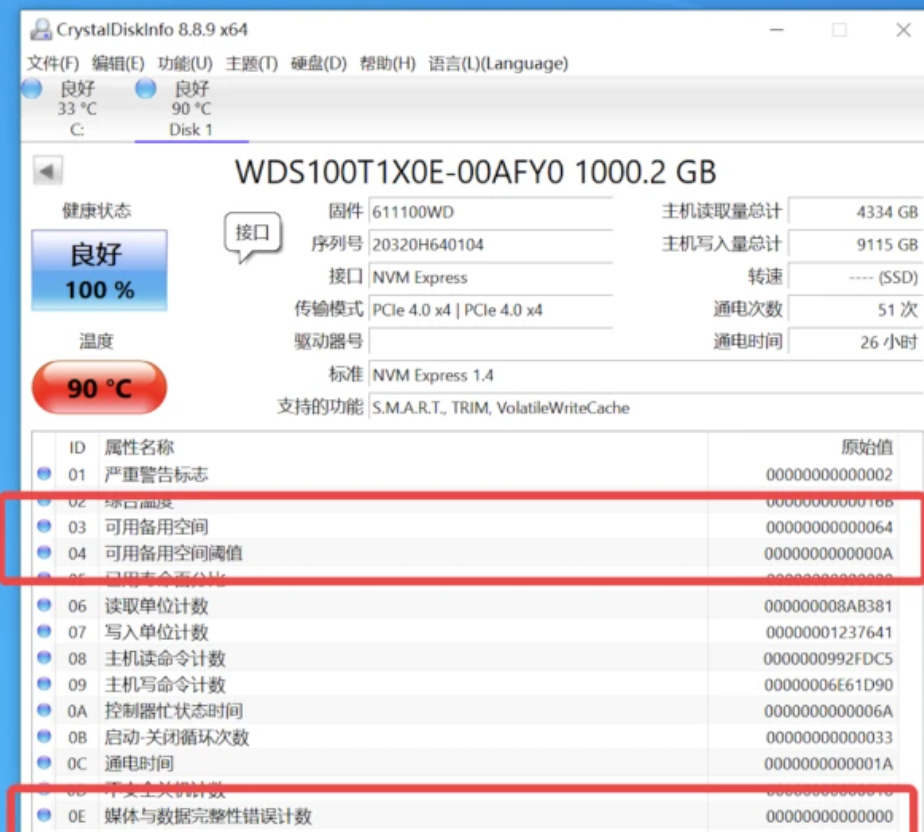The height and width of the screenshot is (832, 924).
Task: Open the 编辑(E) menu
Action: tap(118, 63)
